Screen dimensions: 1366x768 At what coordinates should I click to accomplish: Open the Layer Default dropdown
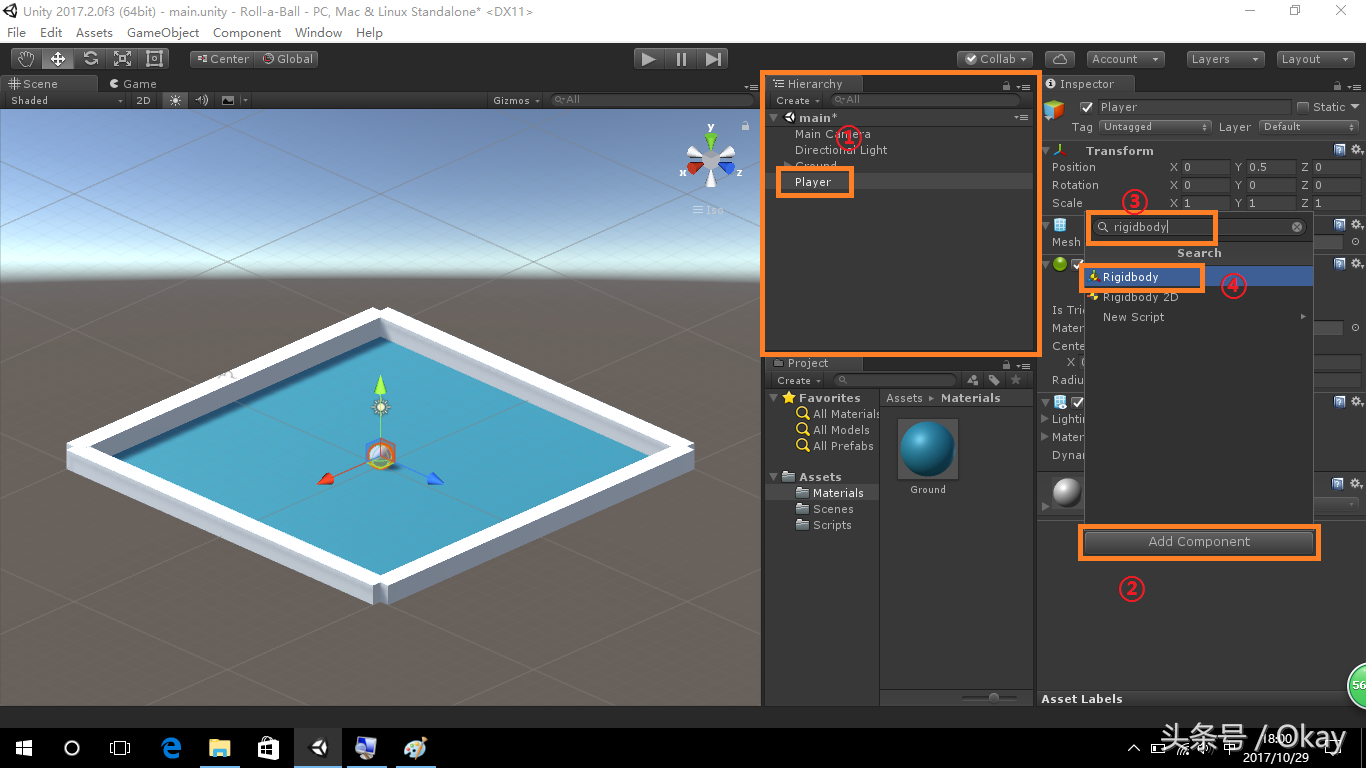point(1309,127)
